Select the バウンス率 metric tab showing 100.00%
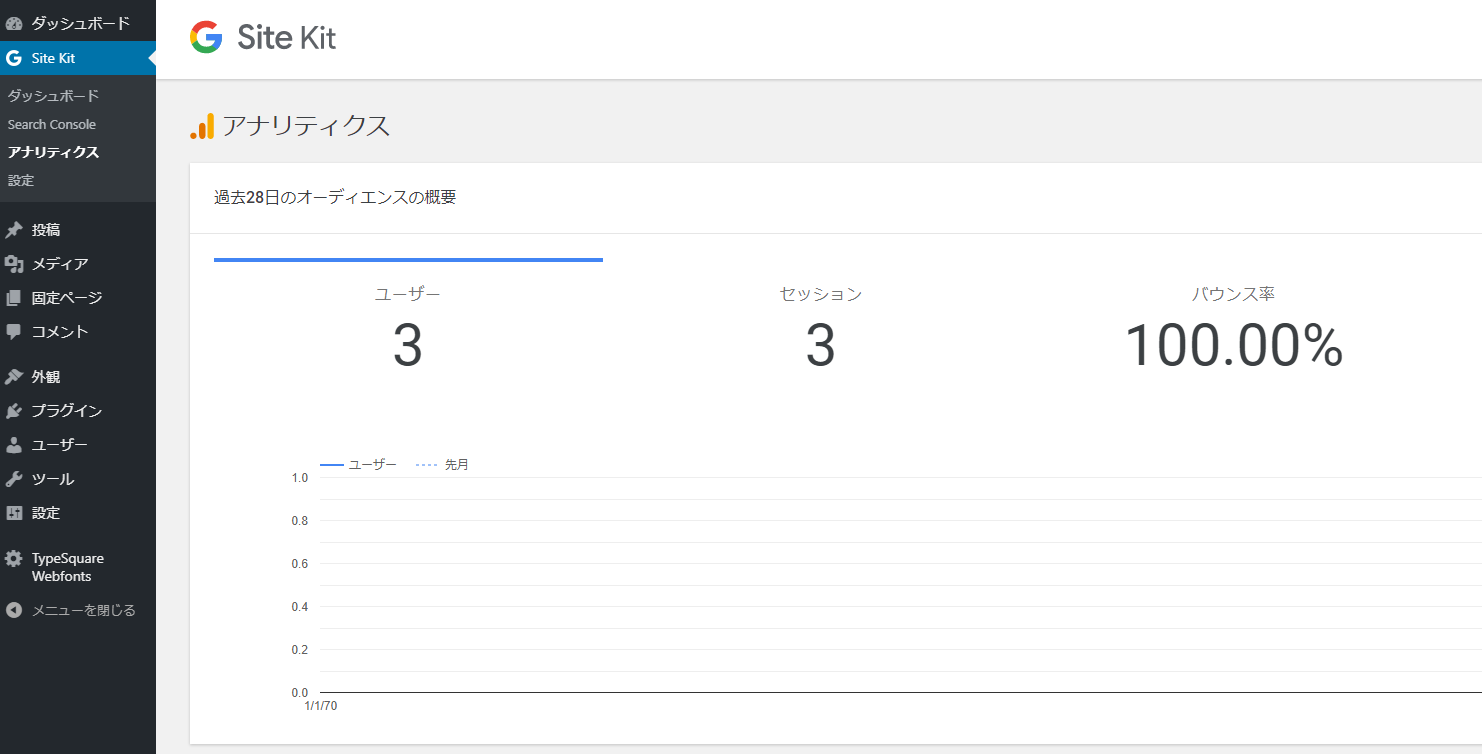This screenshot has width=1482, height=754. coord(1233,330)
